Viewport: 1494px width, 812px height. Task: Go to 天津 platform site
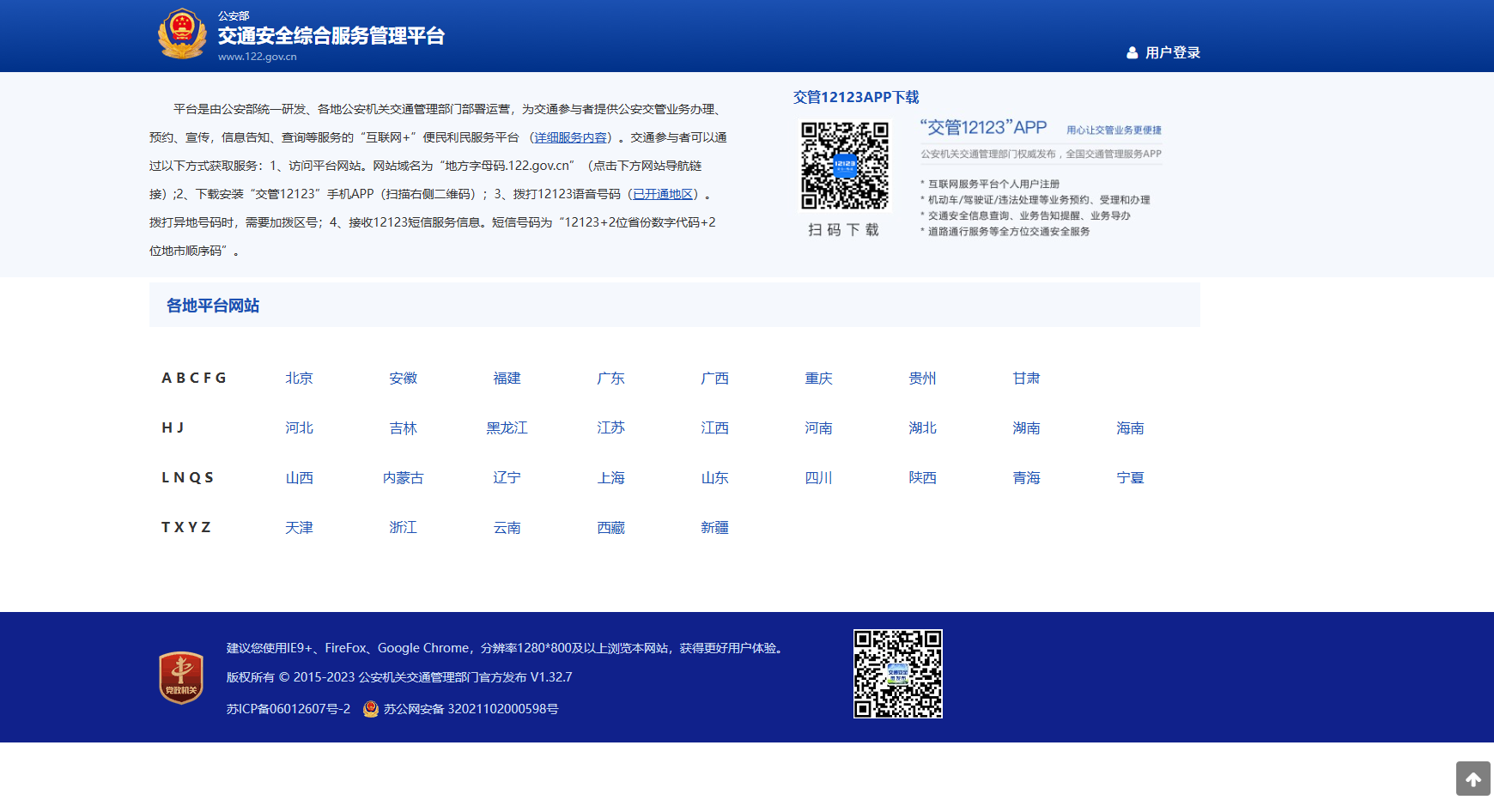click(300, 528)
